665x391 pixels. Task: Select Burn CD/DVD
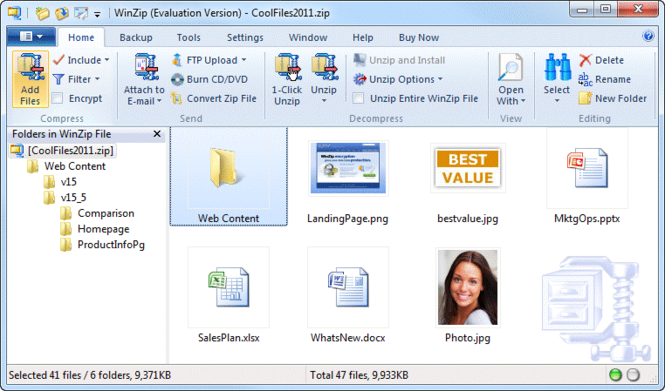tap(210, 79)
